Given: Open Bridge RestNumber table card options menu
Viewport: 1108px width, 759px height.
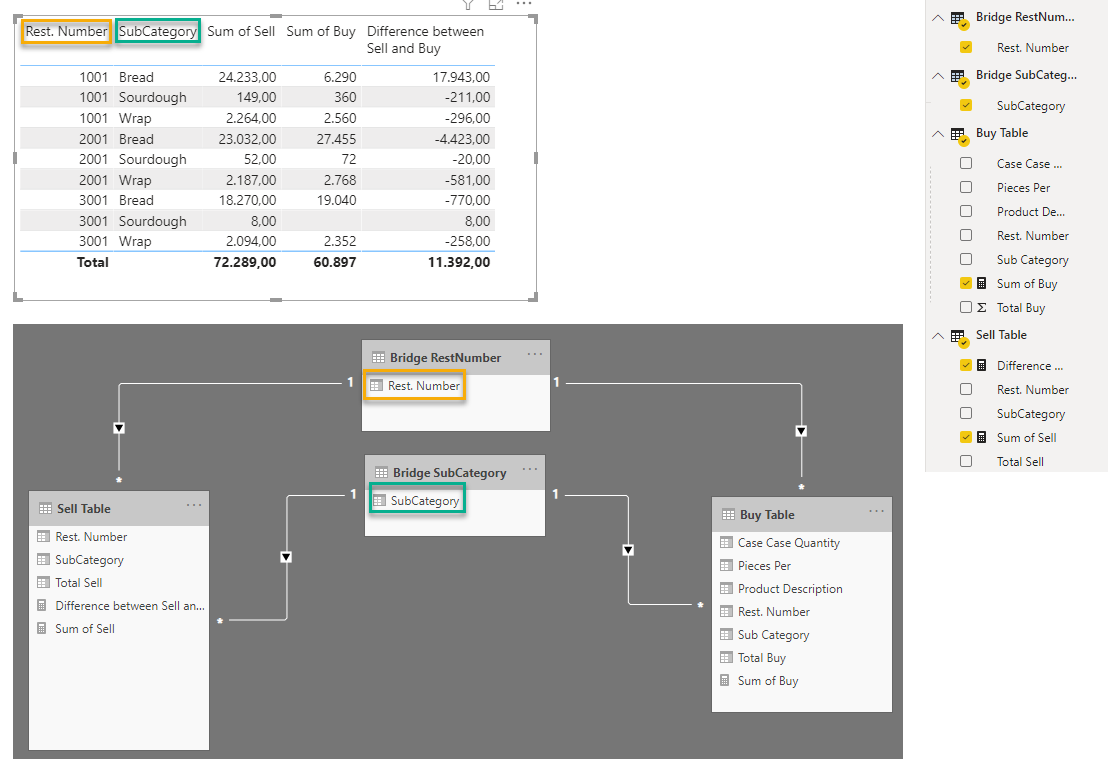Looking at the screenshot, I should [x=535, y=354].
